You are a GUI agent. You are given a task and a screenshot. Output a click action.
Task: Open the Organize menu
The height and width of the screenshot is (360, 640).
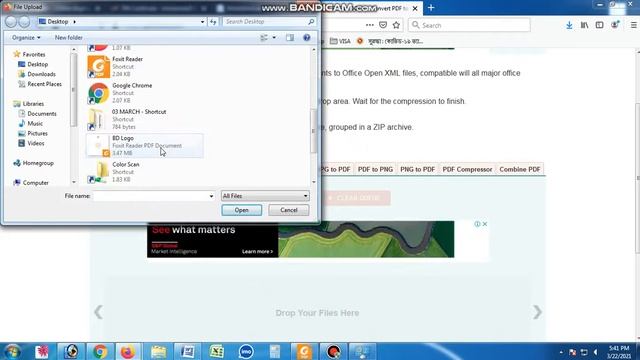pyautogui.click(x=26, y=38)
